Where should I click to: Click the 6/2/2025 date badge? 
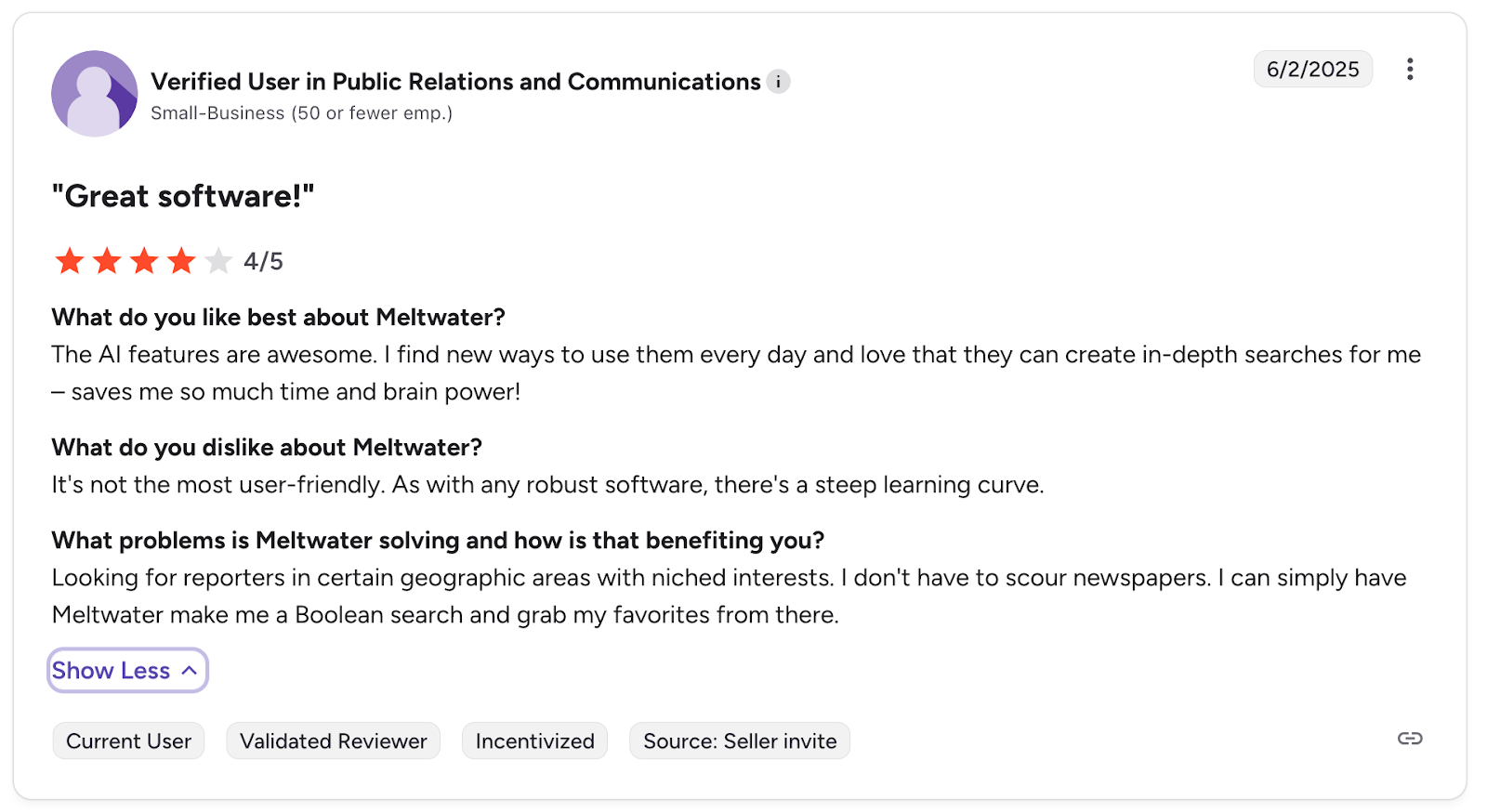point(1312,70)
